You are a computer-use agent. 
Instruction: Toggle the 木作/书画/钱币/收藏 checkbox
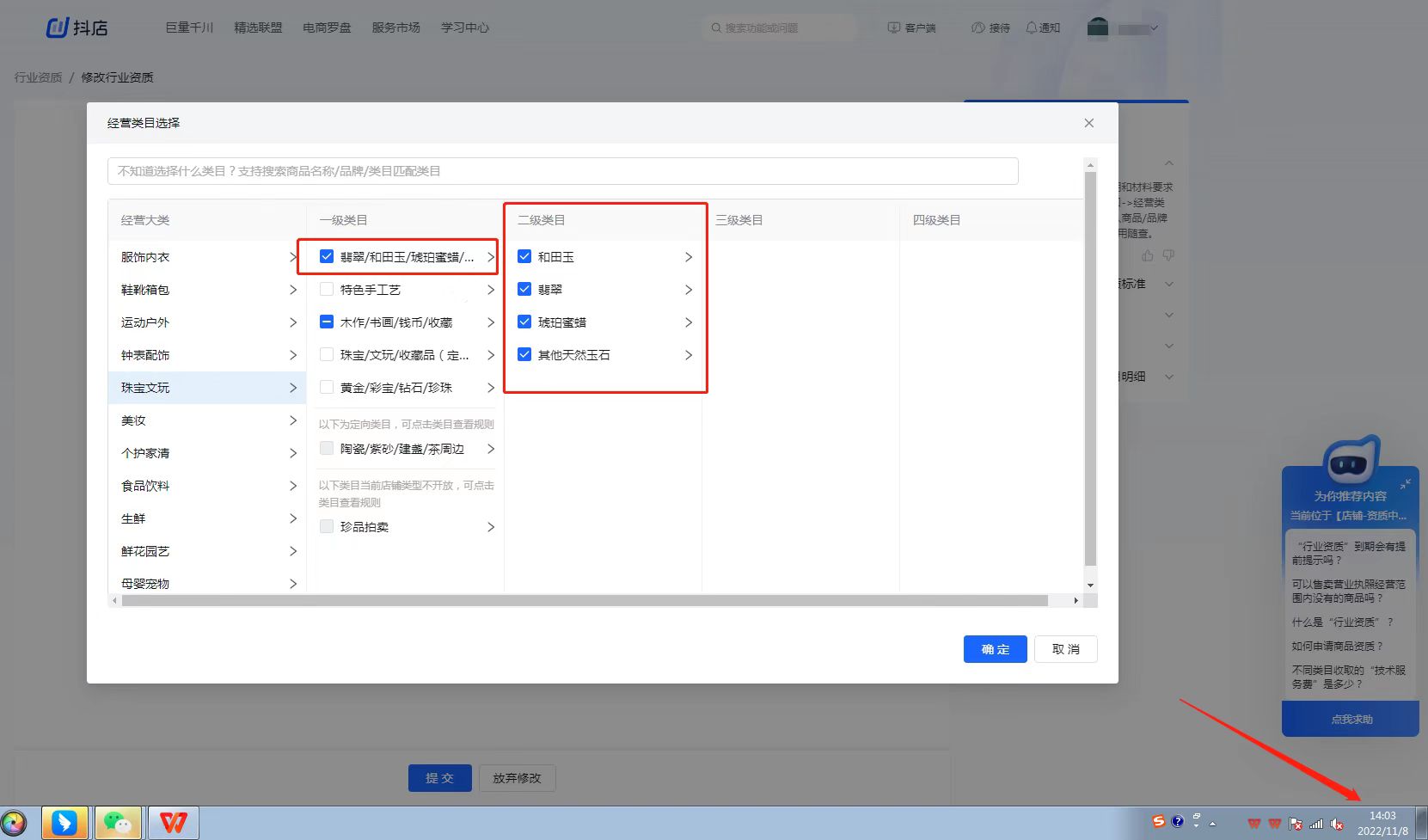pos(327,322)
